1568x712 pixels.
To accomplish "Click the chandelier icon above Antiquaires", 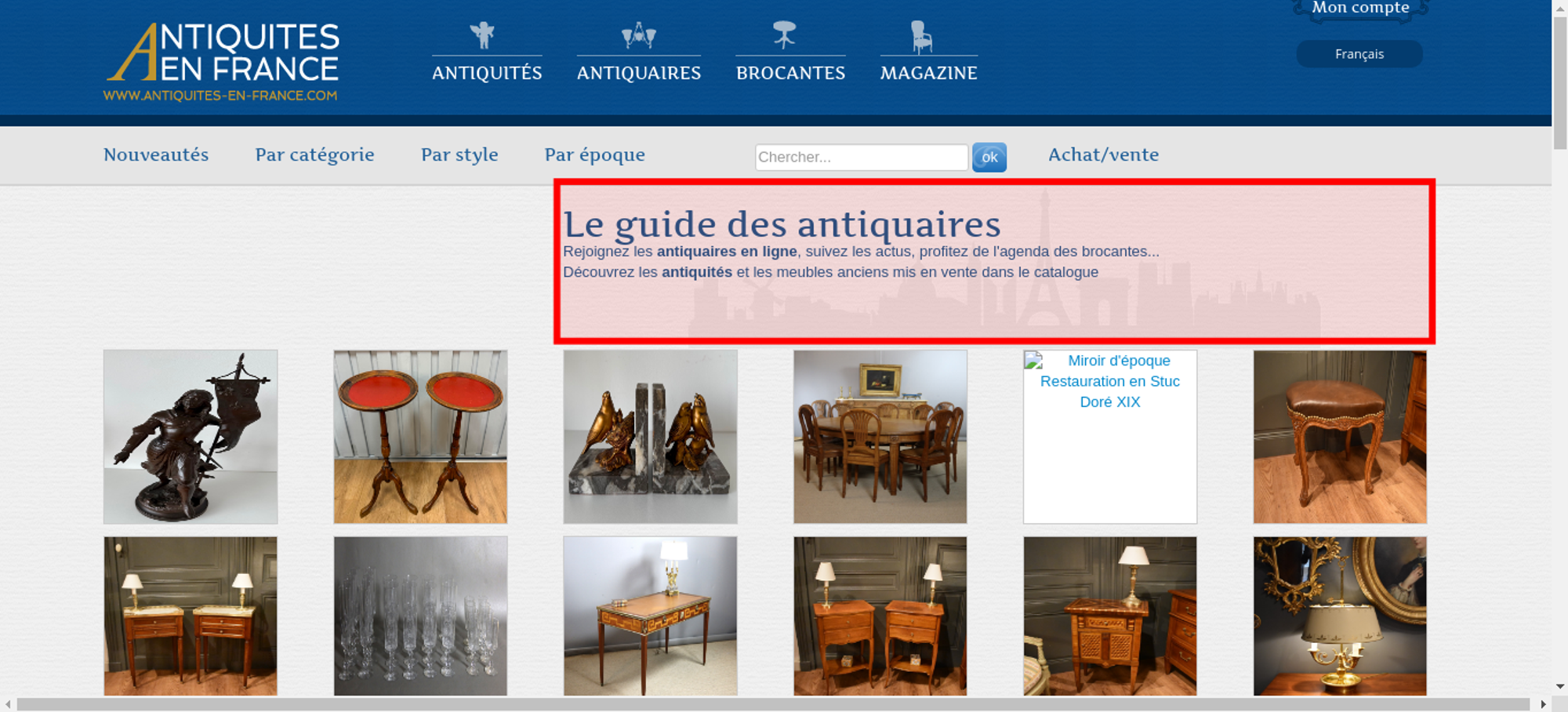I will click(638, 35).
